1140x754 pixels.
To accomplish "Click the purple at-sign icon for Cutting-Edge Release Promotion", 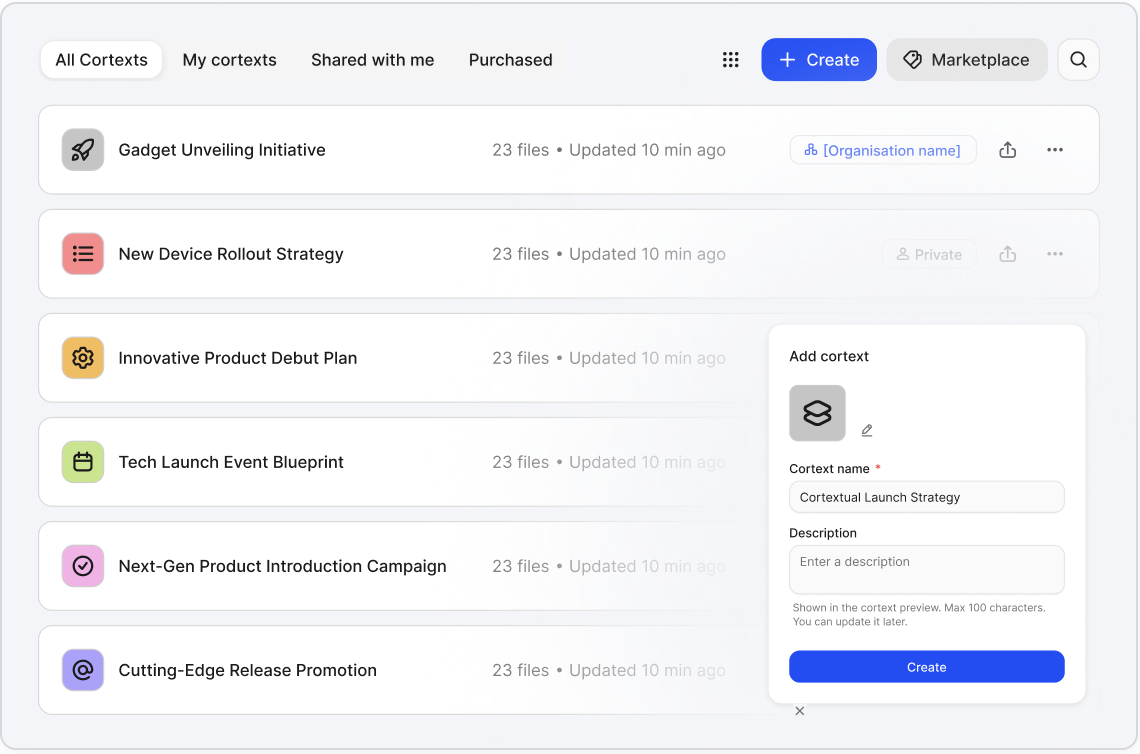I will 83,670.
